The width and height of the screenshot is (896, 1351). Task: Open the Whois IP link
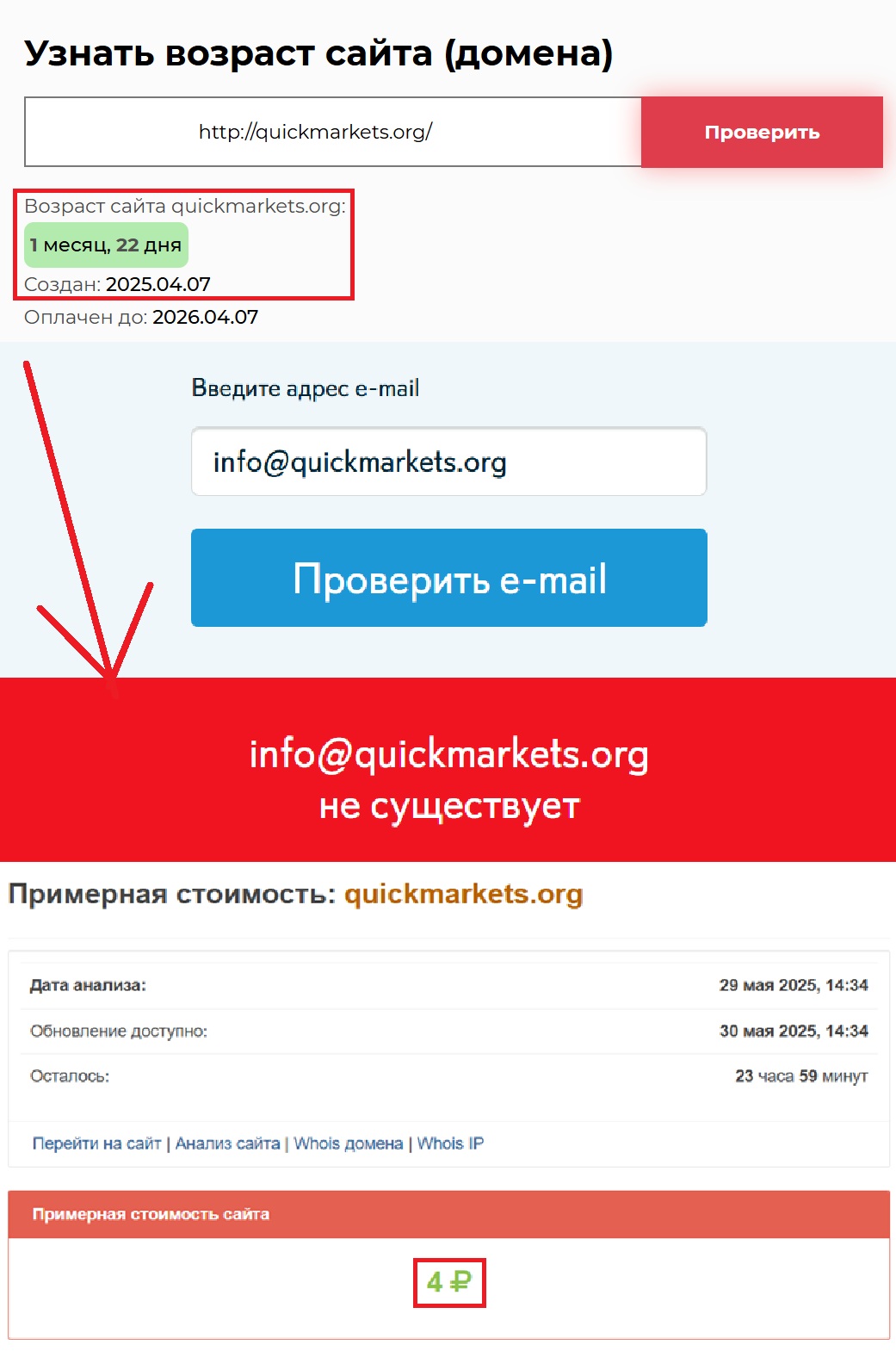450,1143
